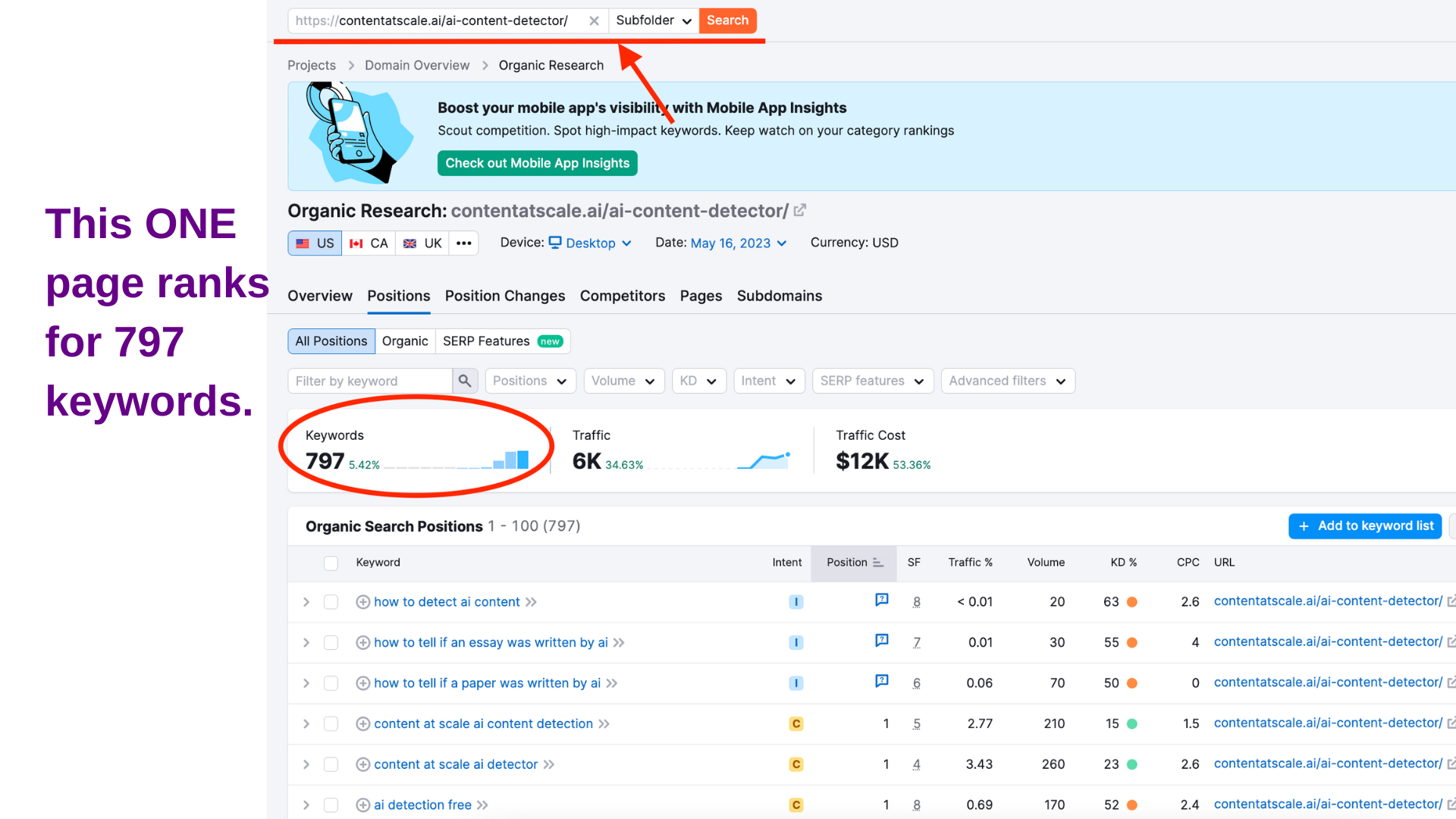Screen dimensions: 1456x819
Task: Select the Organic positions tab
Action: [404, 341]
